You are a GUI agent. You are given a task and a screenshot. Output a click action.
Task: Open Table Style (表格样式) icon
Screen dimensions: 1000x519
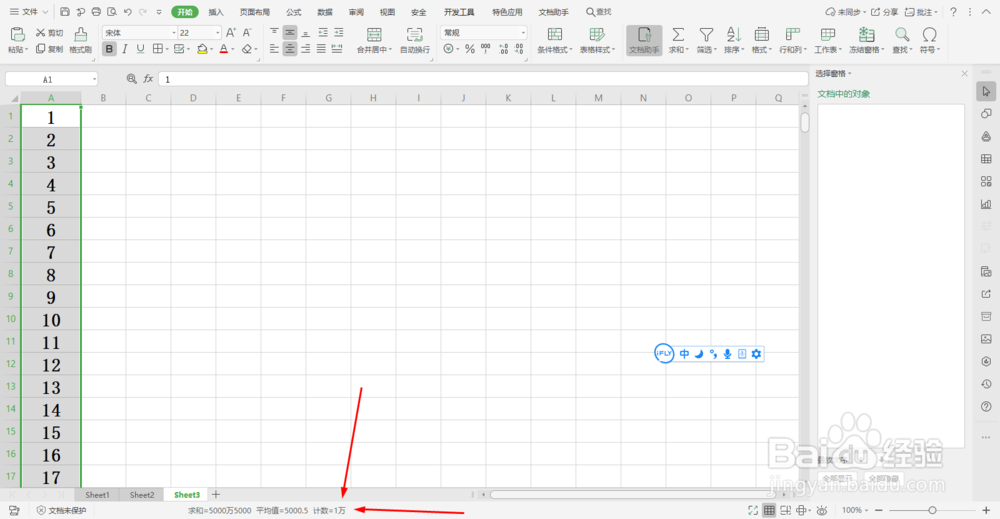pos(596,34)
